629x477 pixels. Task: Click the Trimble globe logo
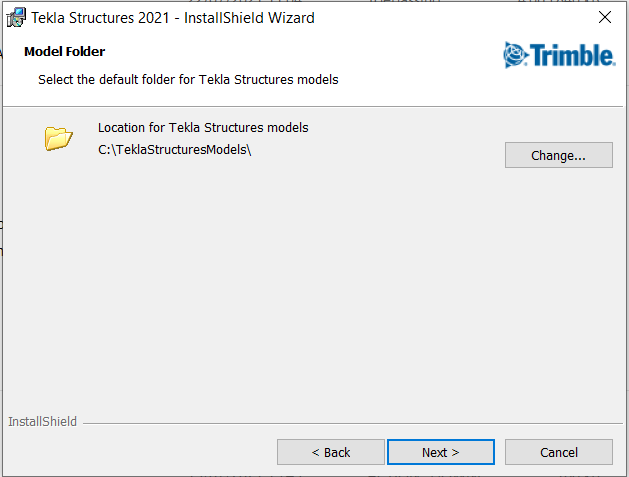pos(515,55)
